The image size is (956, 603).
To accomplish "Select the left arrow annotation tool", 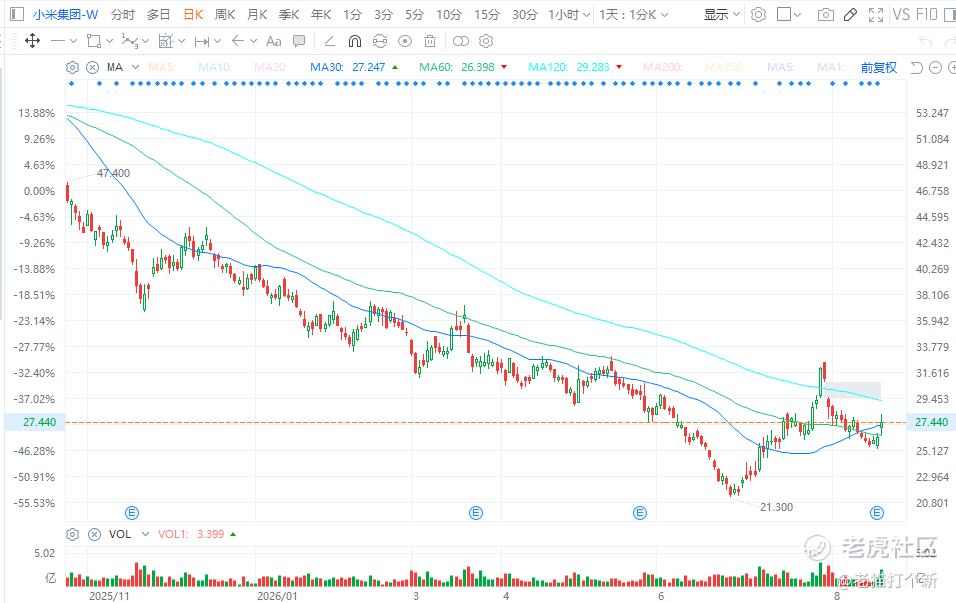I will pos(238,41).
